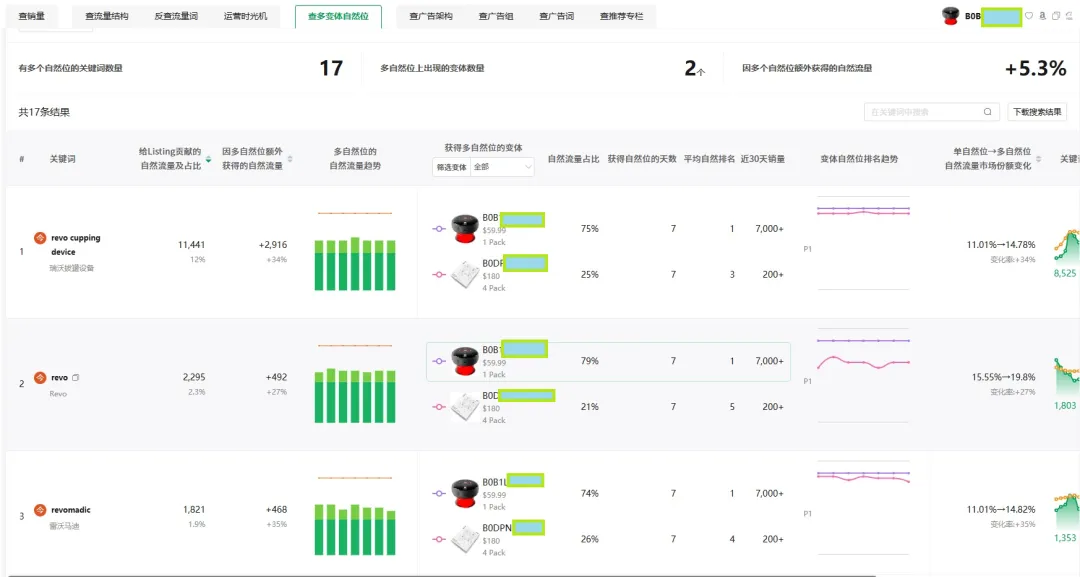Click the +492 extra traffic value
Image resolution: width=1080 pixels, height=577 pixels.
click(276, 377)
